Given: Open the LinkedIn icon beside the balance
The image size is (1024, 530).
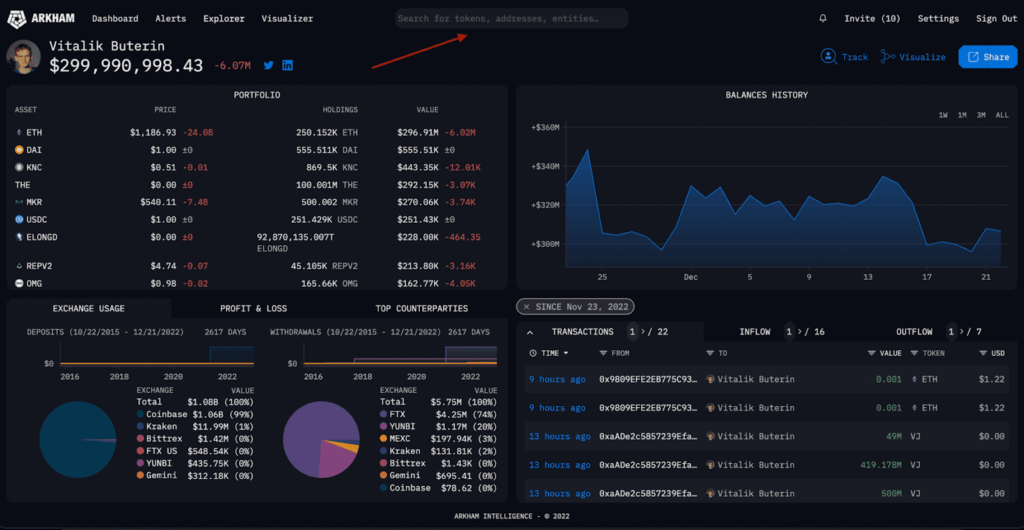Looking at the screenshot, I should [288, 66].
